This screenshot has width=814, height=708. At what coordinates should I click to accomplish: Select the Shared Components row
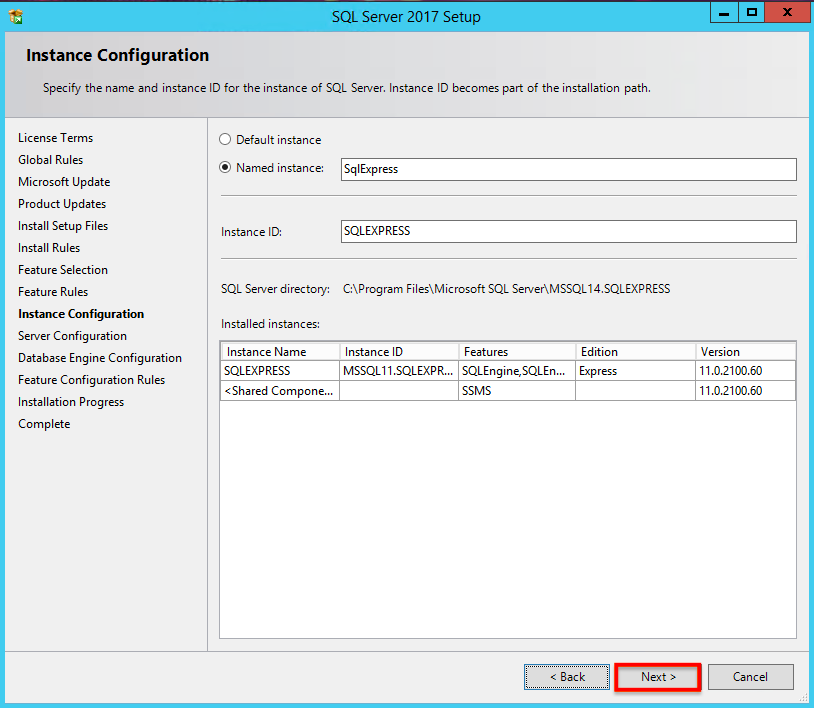point(508,391)
